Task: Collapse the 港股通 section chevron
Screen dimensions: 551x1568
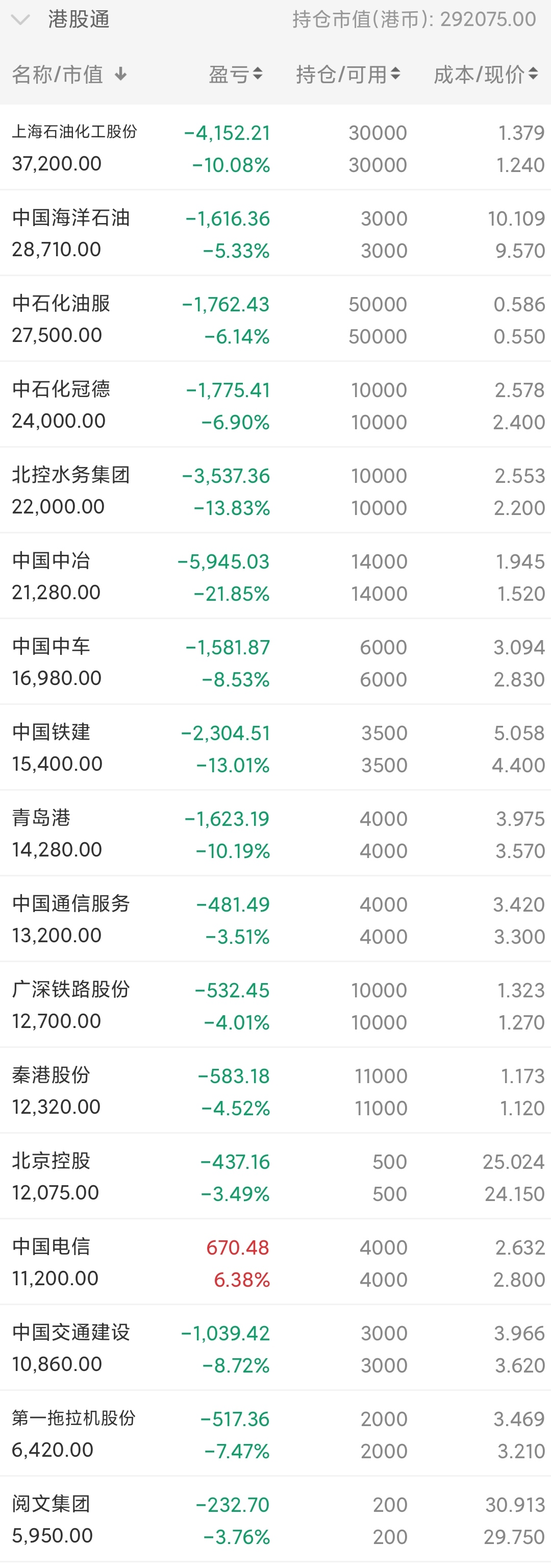Action: [20, 20]
